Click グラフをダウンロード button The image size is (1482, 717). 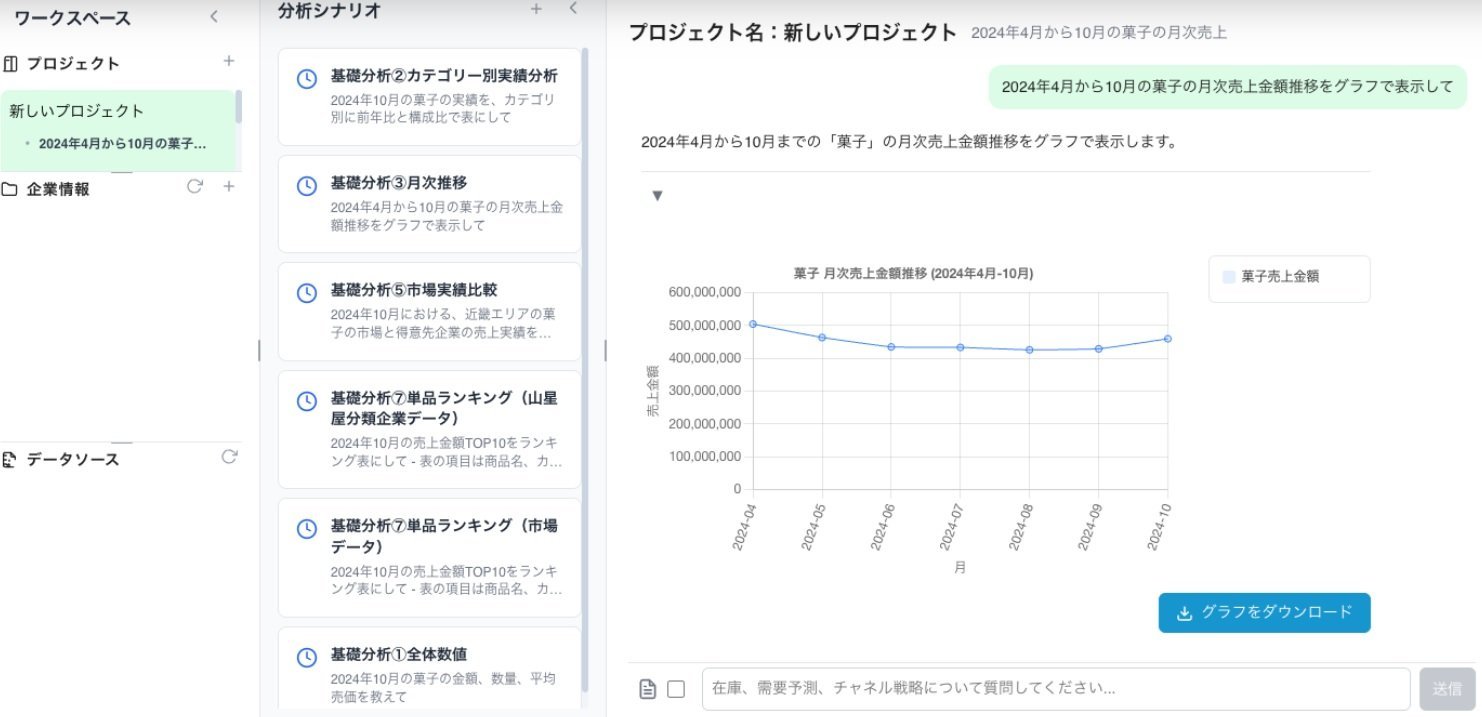(x=1264, y=613)
